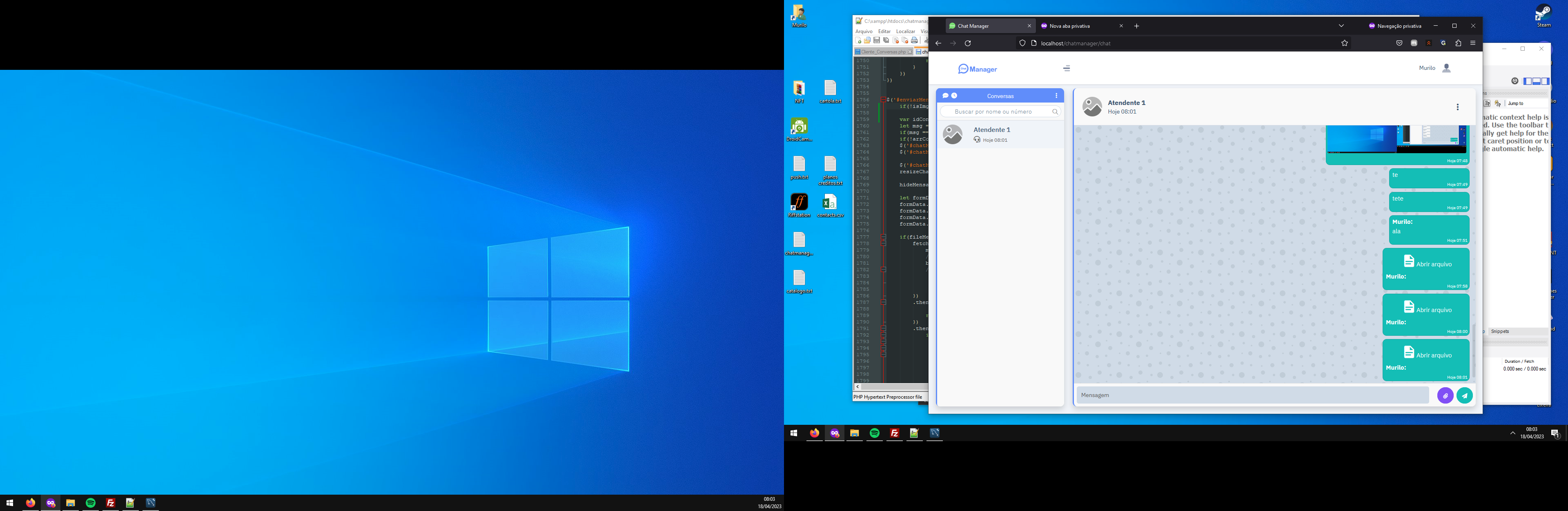Image resolution: width=1568 pixels, height=511 pixels.
Task: Click the tracking protection shield icon
Action: pyautogui.click(x=1022, y=43)
